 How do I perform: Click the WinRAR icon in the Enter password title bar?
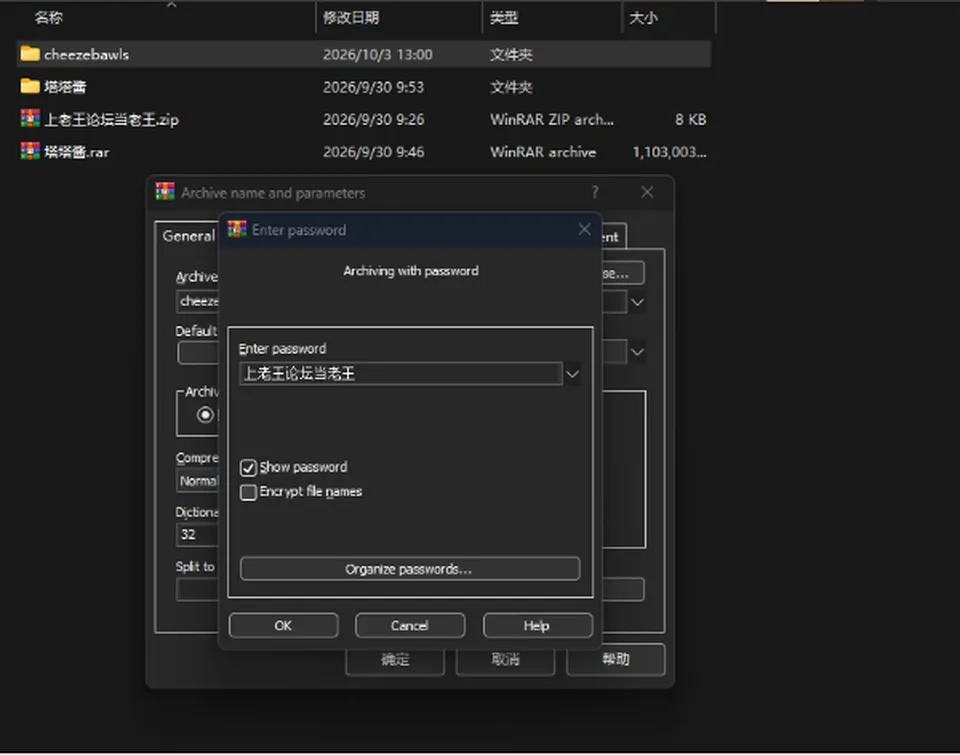click(237, 230)
